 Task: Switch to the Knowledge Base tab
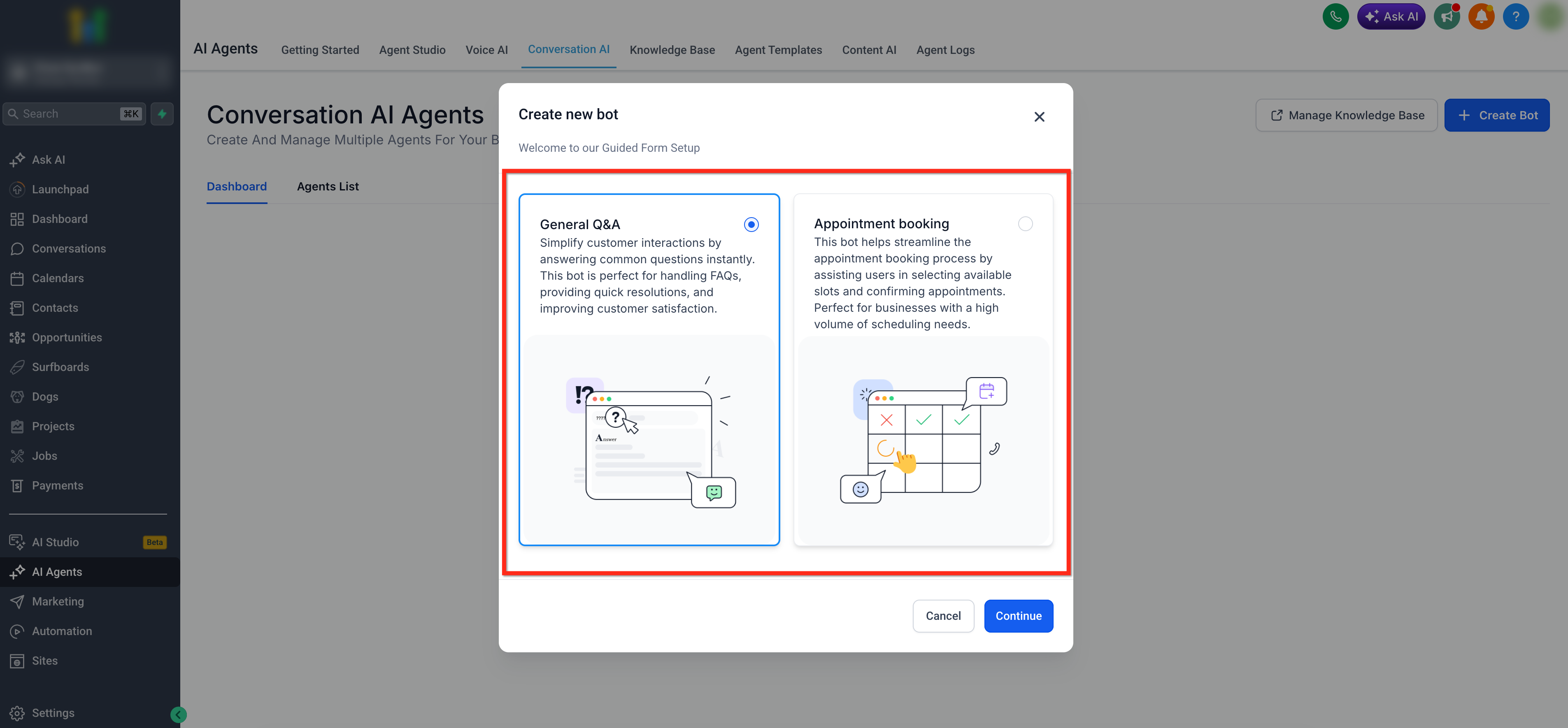672,50
